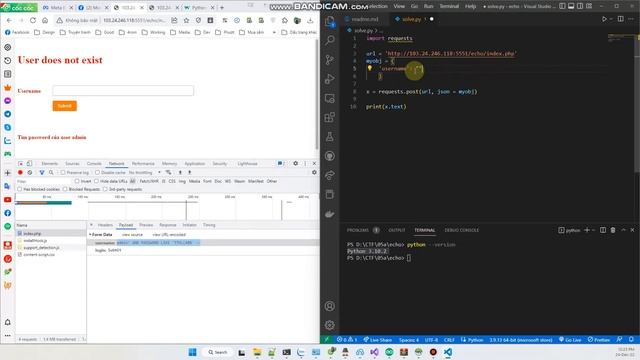Screen dimensions: 640x360
Task: Click Go Live in status bar
Action: pos(570,340)
